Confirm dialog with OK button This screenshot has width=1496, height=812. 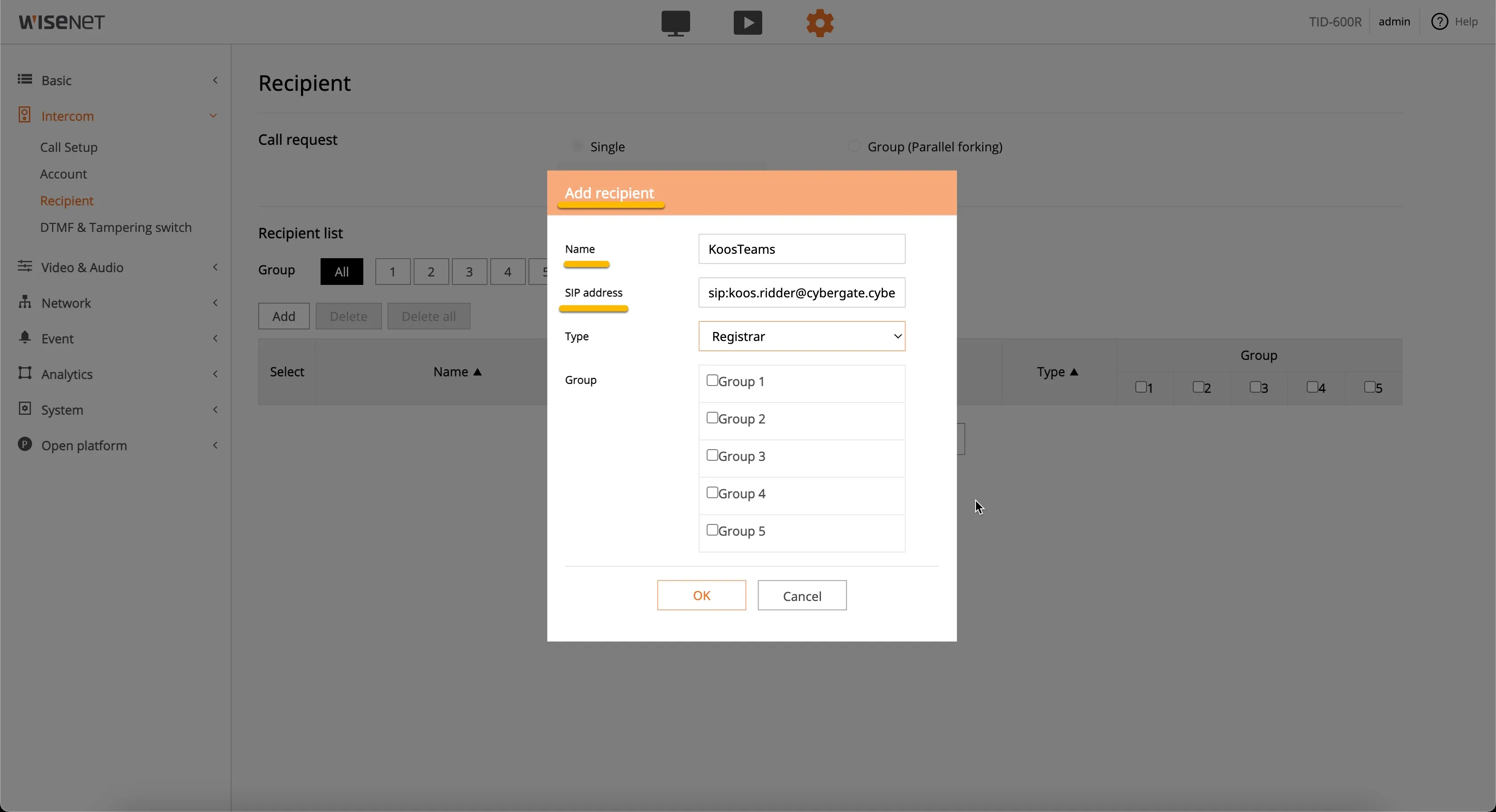pos(702,595)
